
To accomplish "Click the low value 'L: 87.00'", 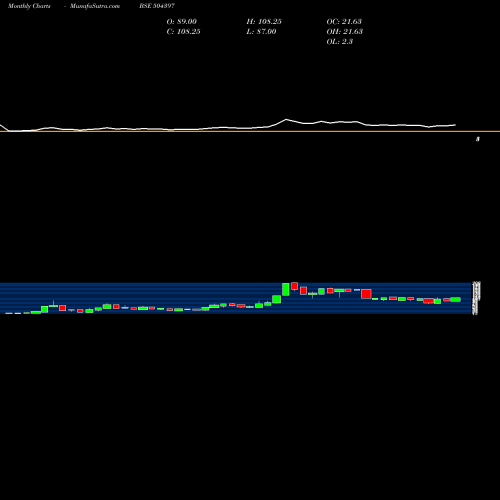I will pos(261,32).
